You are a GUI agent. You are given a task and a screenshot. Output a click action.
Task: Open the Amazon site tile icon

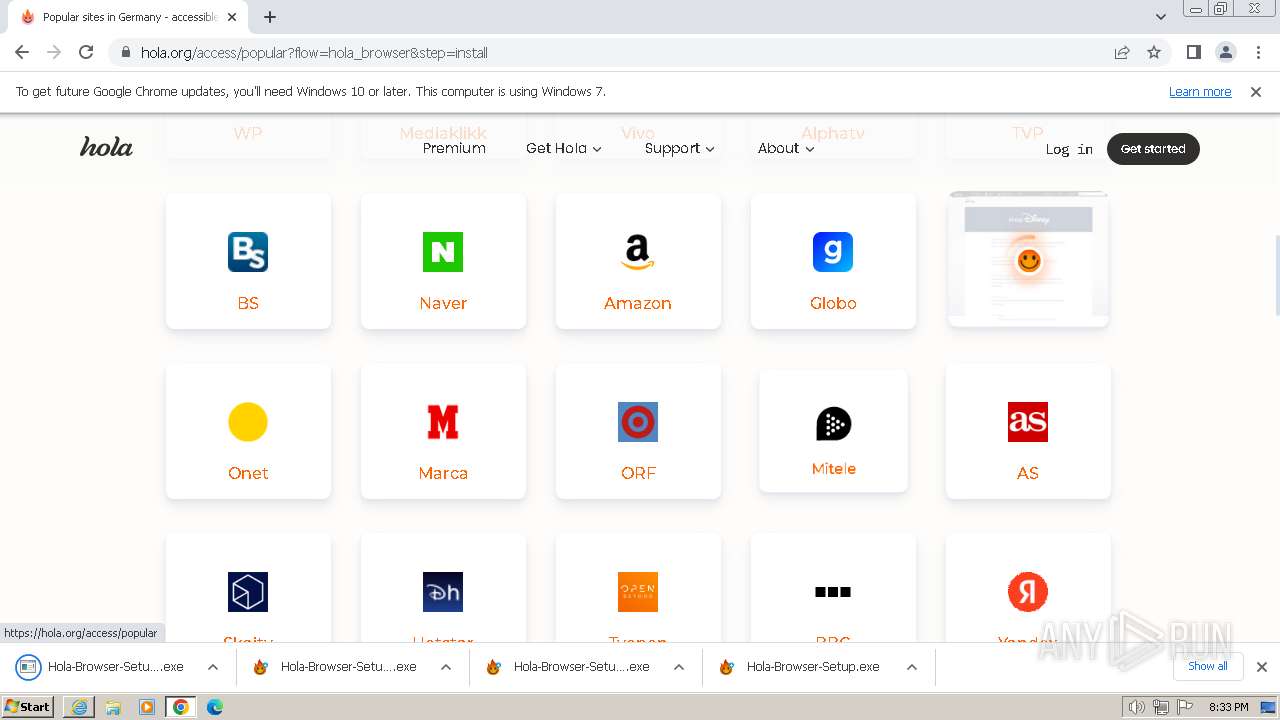638,252
